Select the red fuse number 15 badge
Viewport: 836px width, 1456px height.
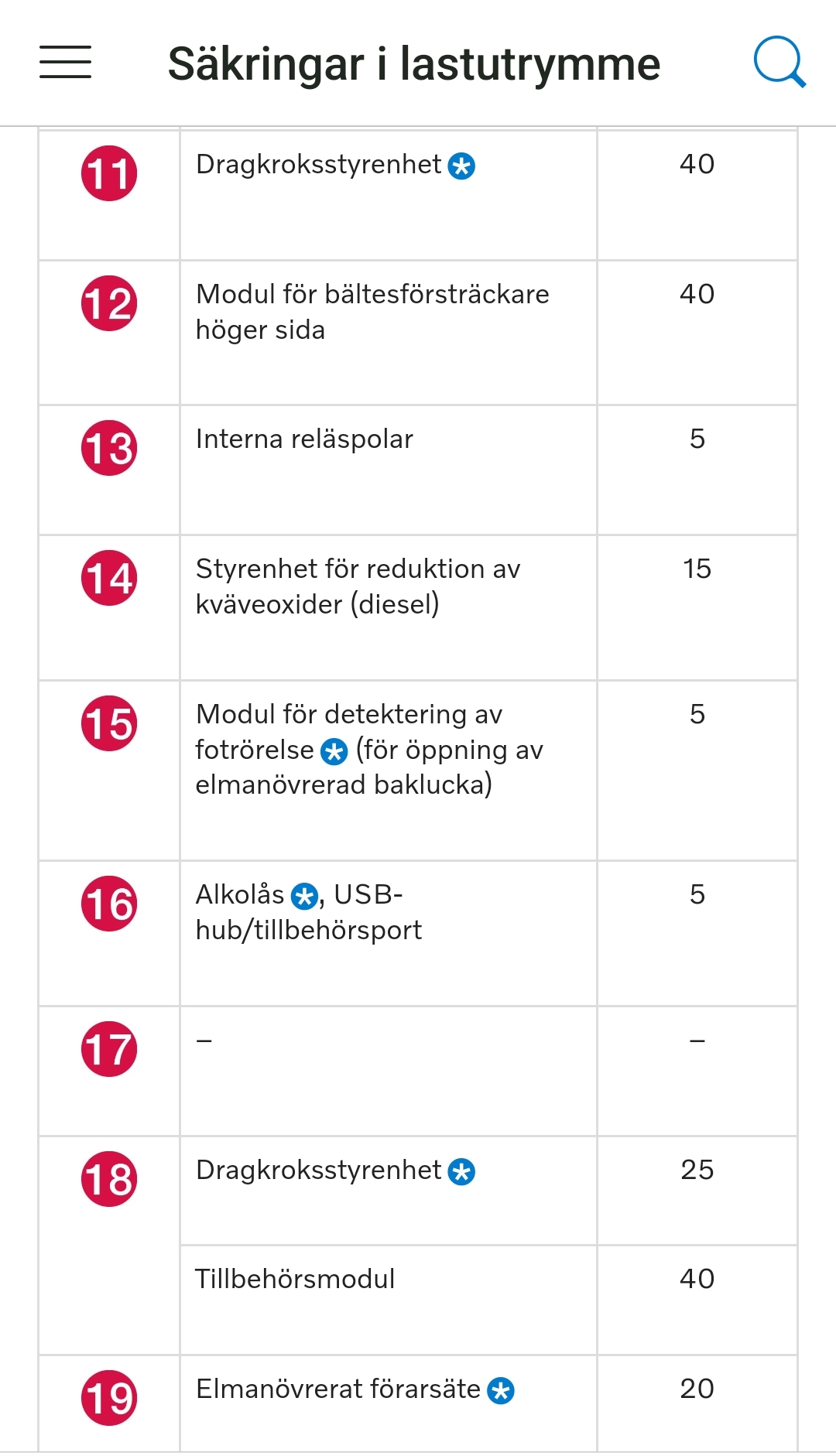(x=109, y=723)
